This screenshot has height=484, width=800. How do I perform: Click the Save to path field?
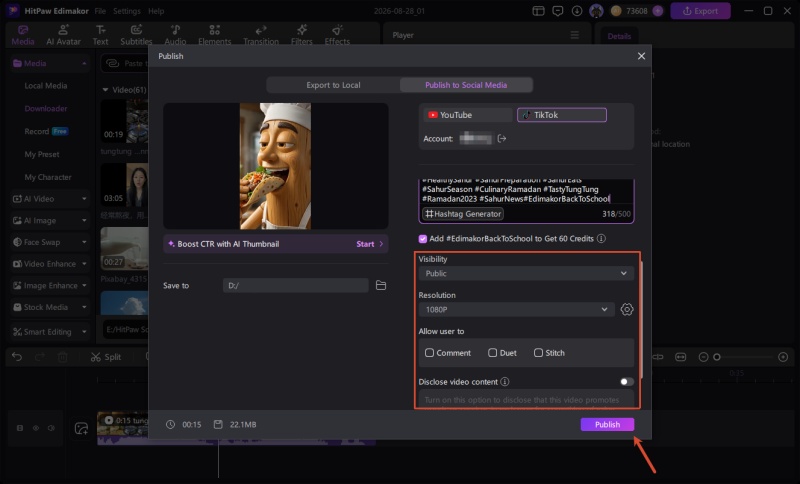[x=295, y=285]
